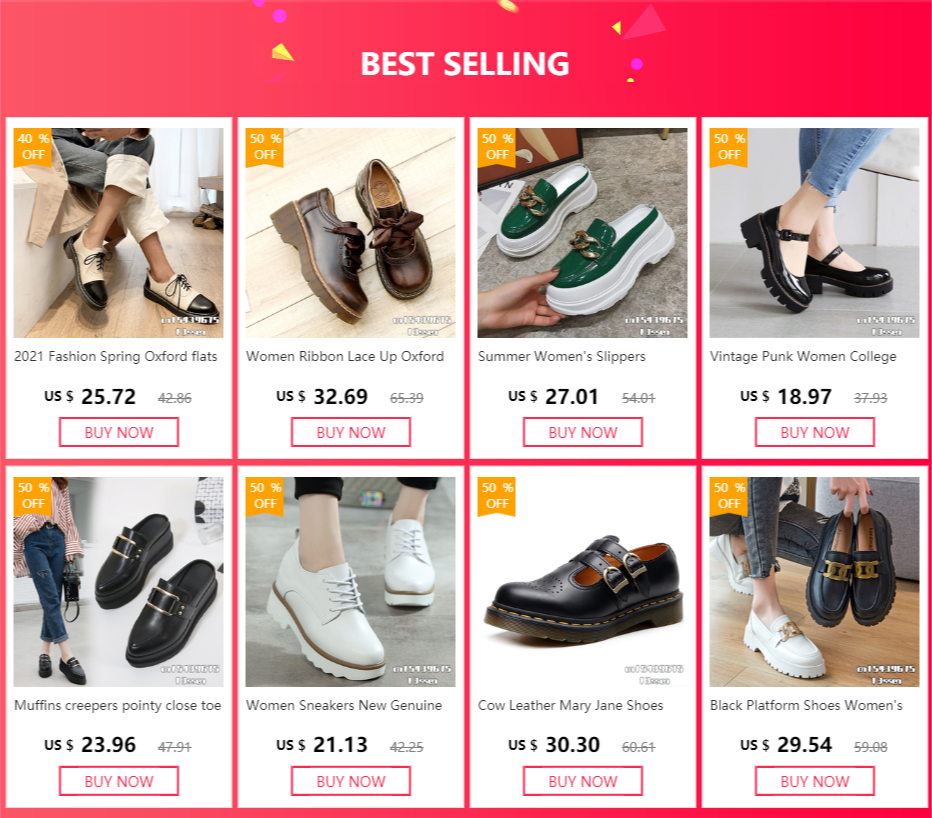The image size is (932, 818).
Task: Open Women Sneakers New Genuine product title
Action: pos(344,705)
